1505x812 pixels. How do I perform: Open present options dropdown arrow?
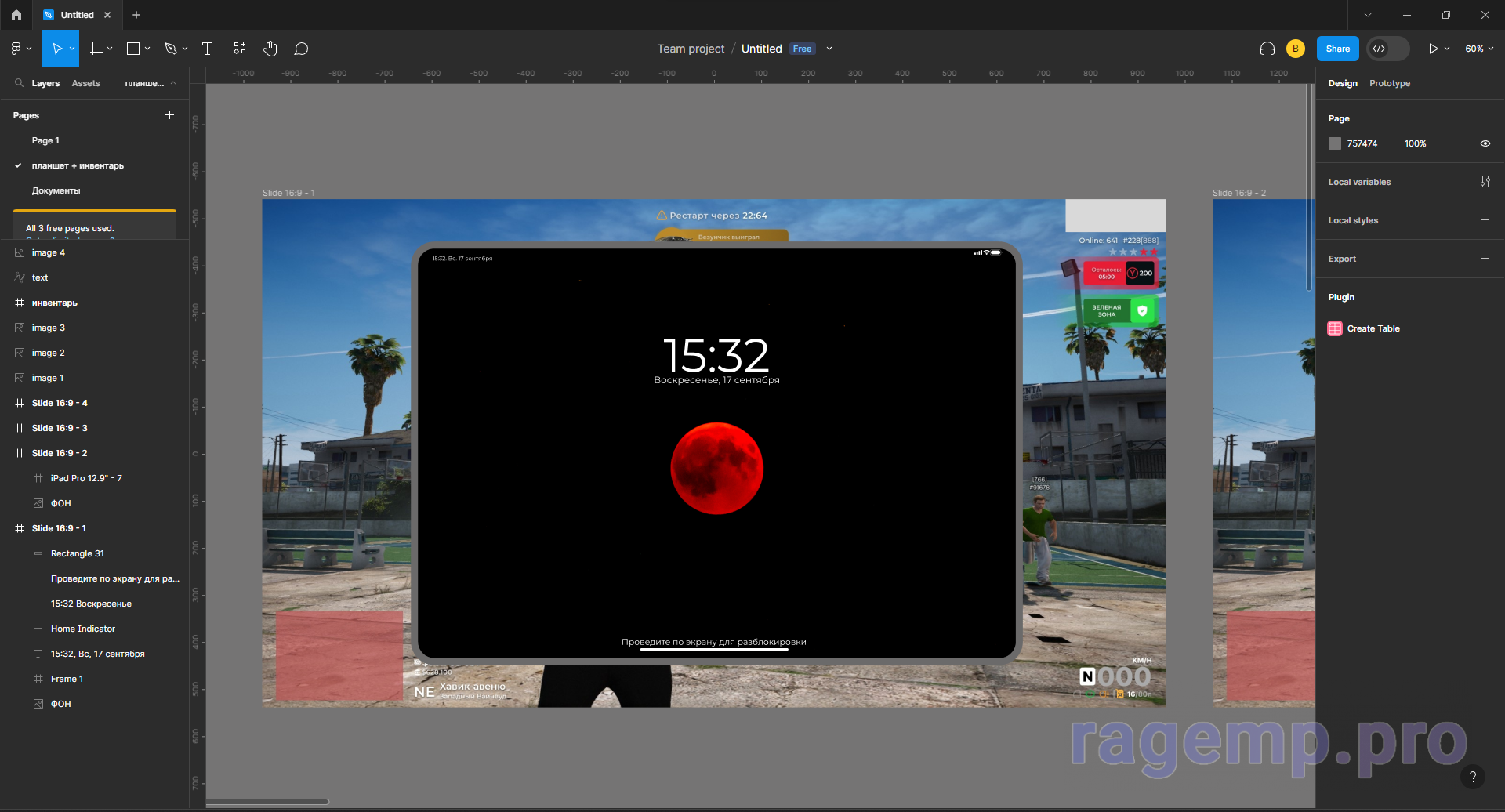[1447, 49]
